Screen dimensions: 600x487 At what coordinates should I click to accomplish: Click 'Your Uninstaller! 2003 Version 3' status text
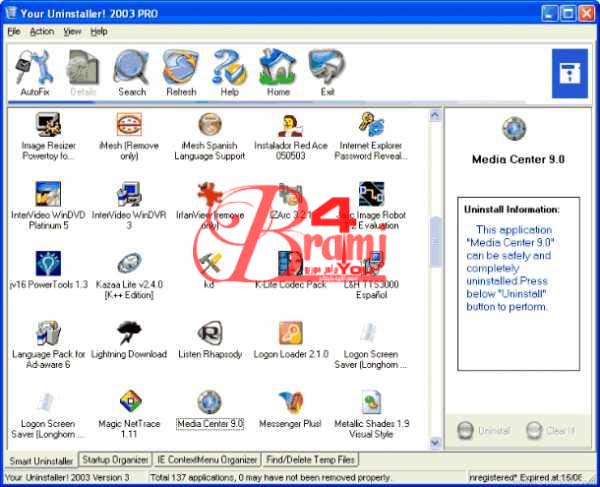[67, 477]
